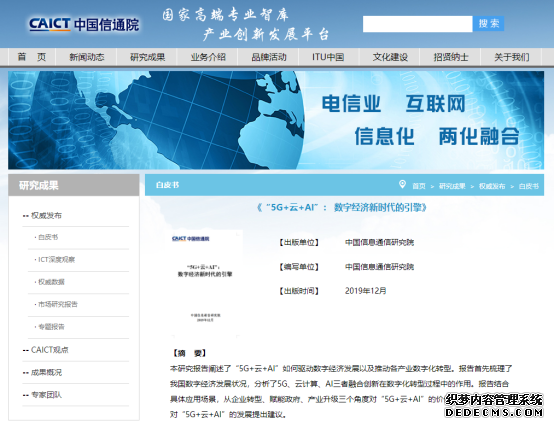Click the 搜索 search button
The width and height of the screenshot is (554, 427).
[488, 24]
